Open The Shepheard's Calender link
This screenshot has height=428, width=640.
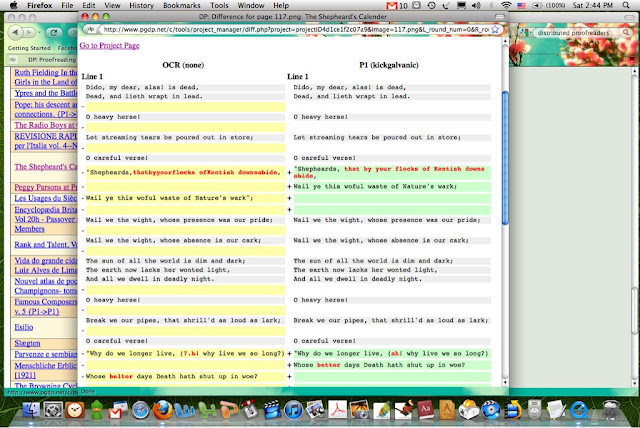pyautogui.click(x=45, y=166)
